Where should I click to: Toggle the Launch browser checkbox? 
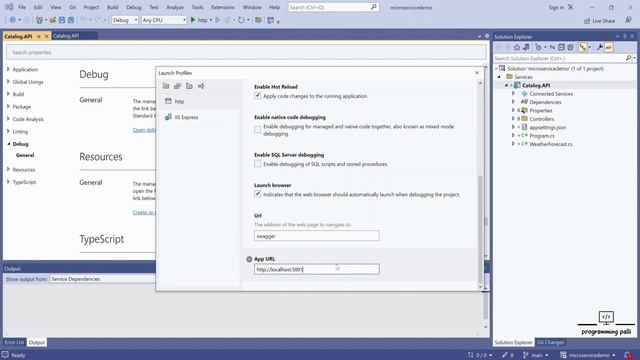tap(258, 194)
